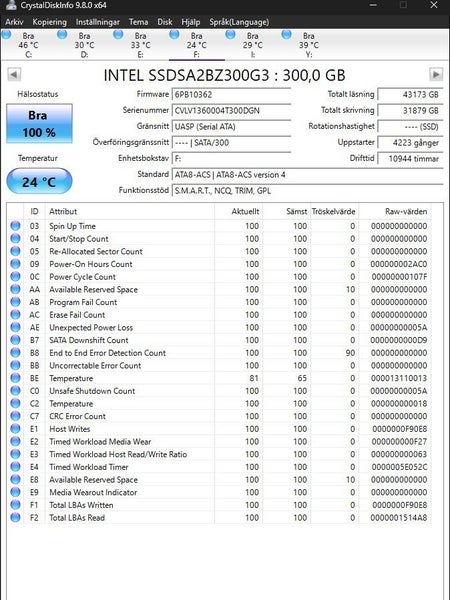Go to next disk with right arrow
The image size is (450, 600).
(436, 74)
